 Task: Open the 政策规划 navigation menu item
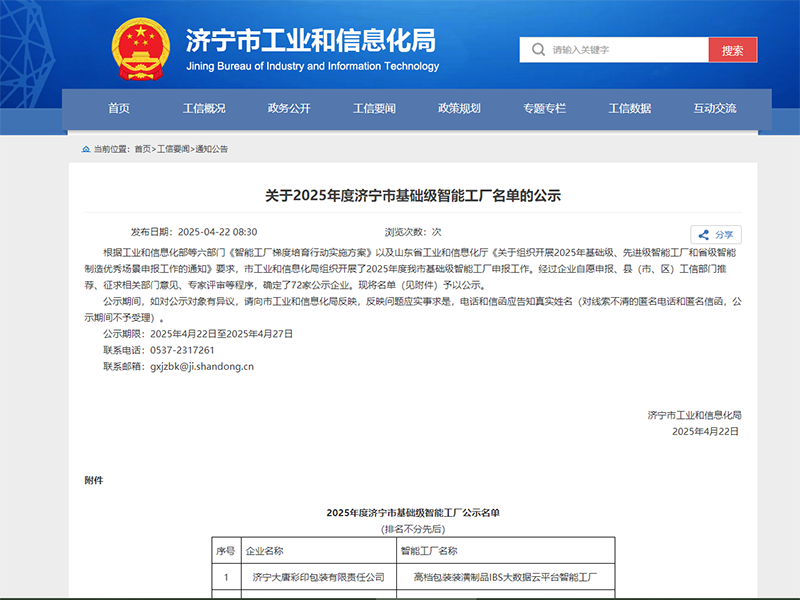(x=460, y=109)
